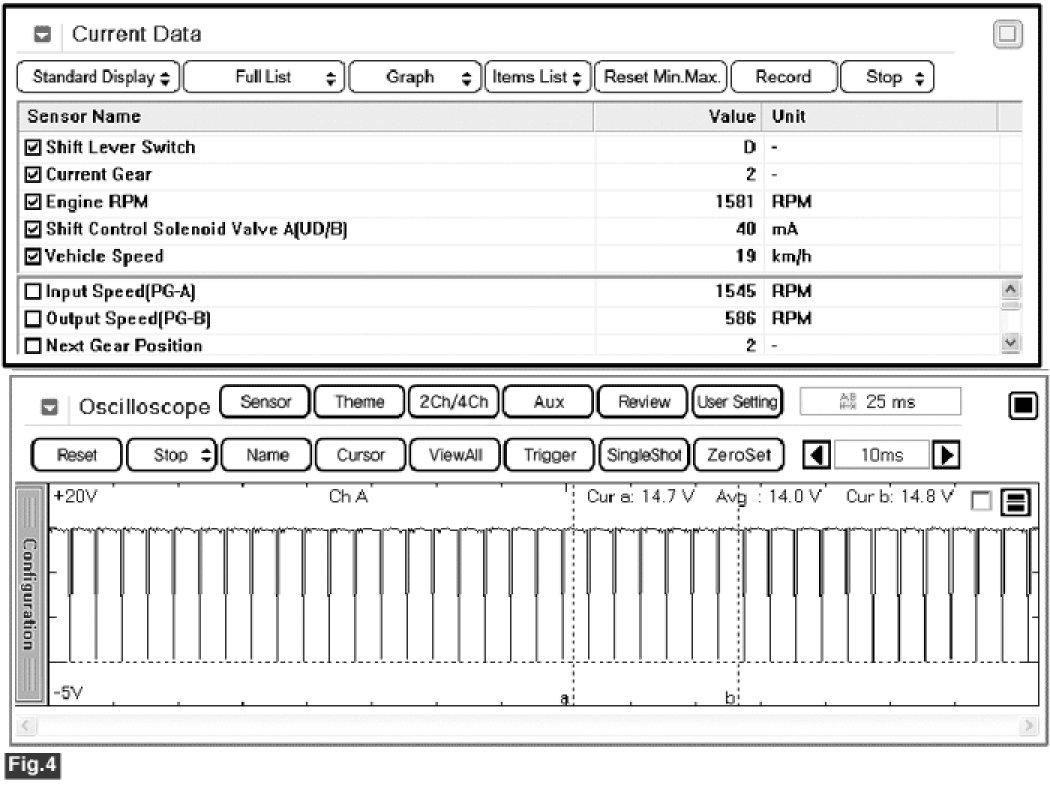Viewport: 1050px width, 786px height.
Task: Click the filled square oscilloscope window icon
Action: [x=1022, y=406]
